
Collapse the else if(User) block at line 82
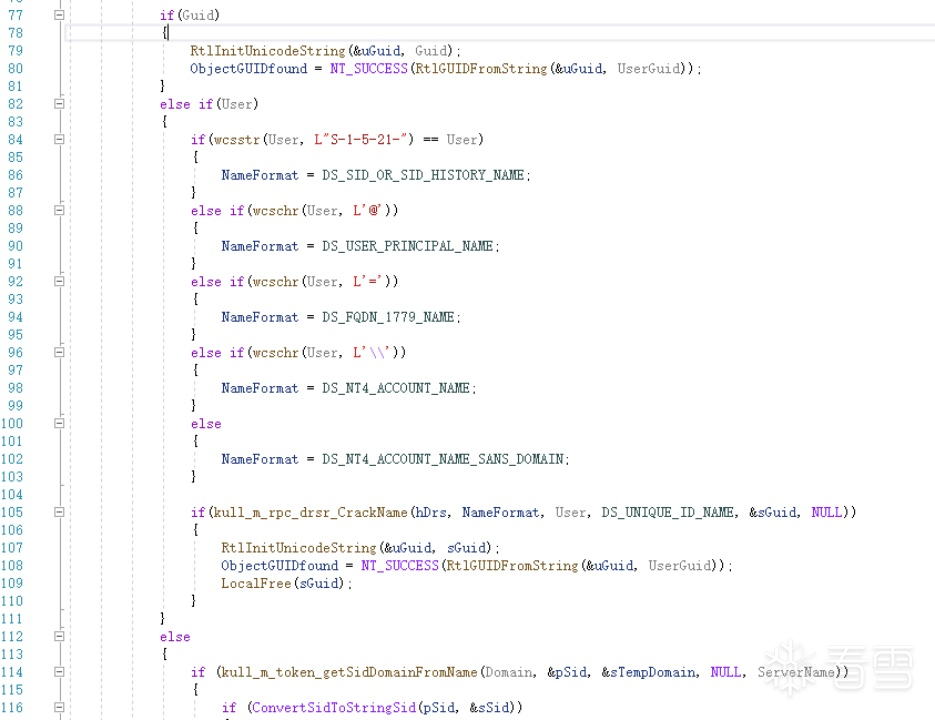(59, 104)
